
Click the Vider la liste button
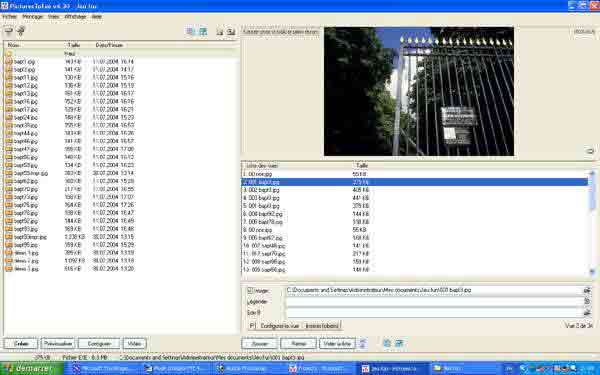pyautogui.click(x=337, y=343)
